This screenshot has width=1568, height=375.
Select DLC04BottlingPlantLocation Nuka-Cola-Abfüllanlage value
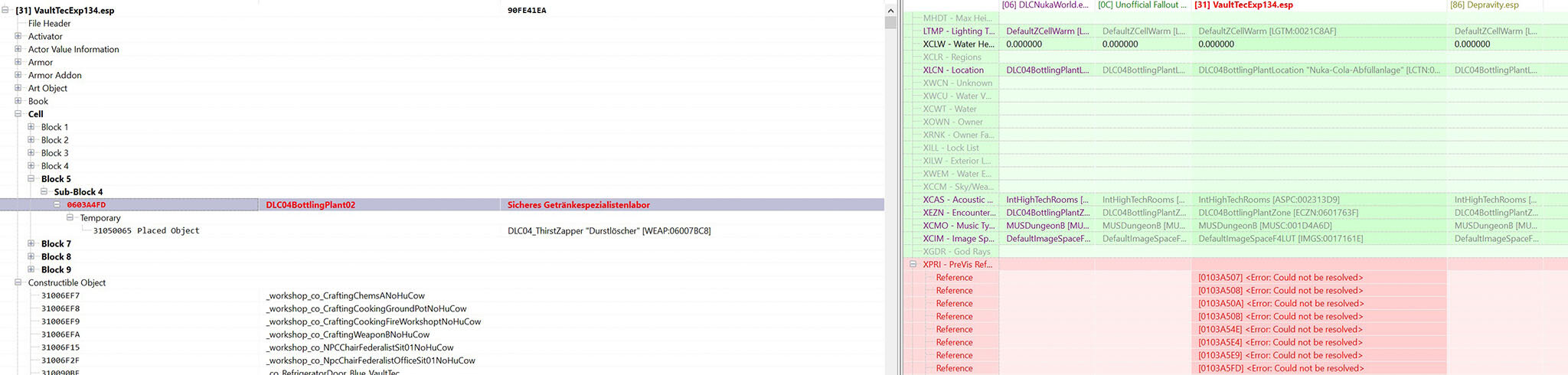point(1319,70)
